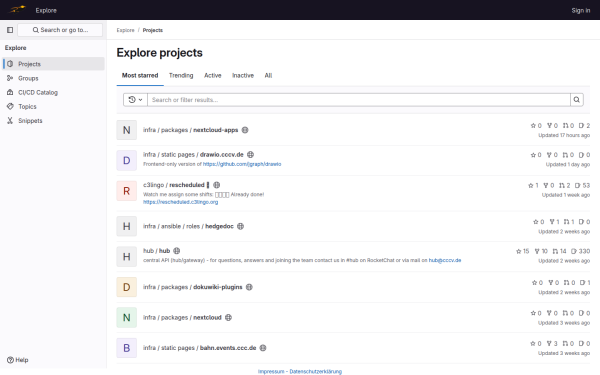The width and height of the screenshot is (600, 375).
Task: Click forks count for hub project
Action: [541, 251]
